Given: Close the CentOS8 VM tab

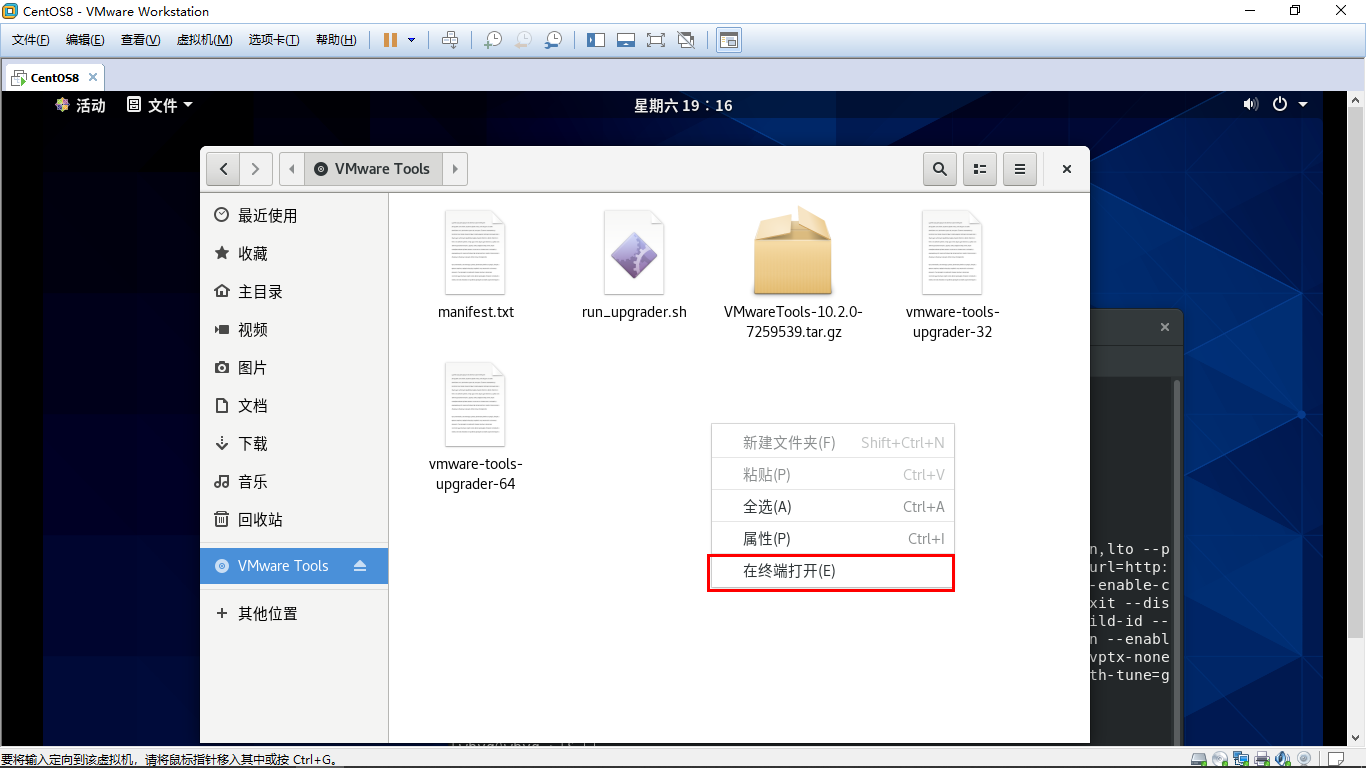Looking at the screenshot, I should 93,77.
